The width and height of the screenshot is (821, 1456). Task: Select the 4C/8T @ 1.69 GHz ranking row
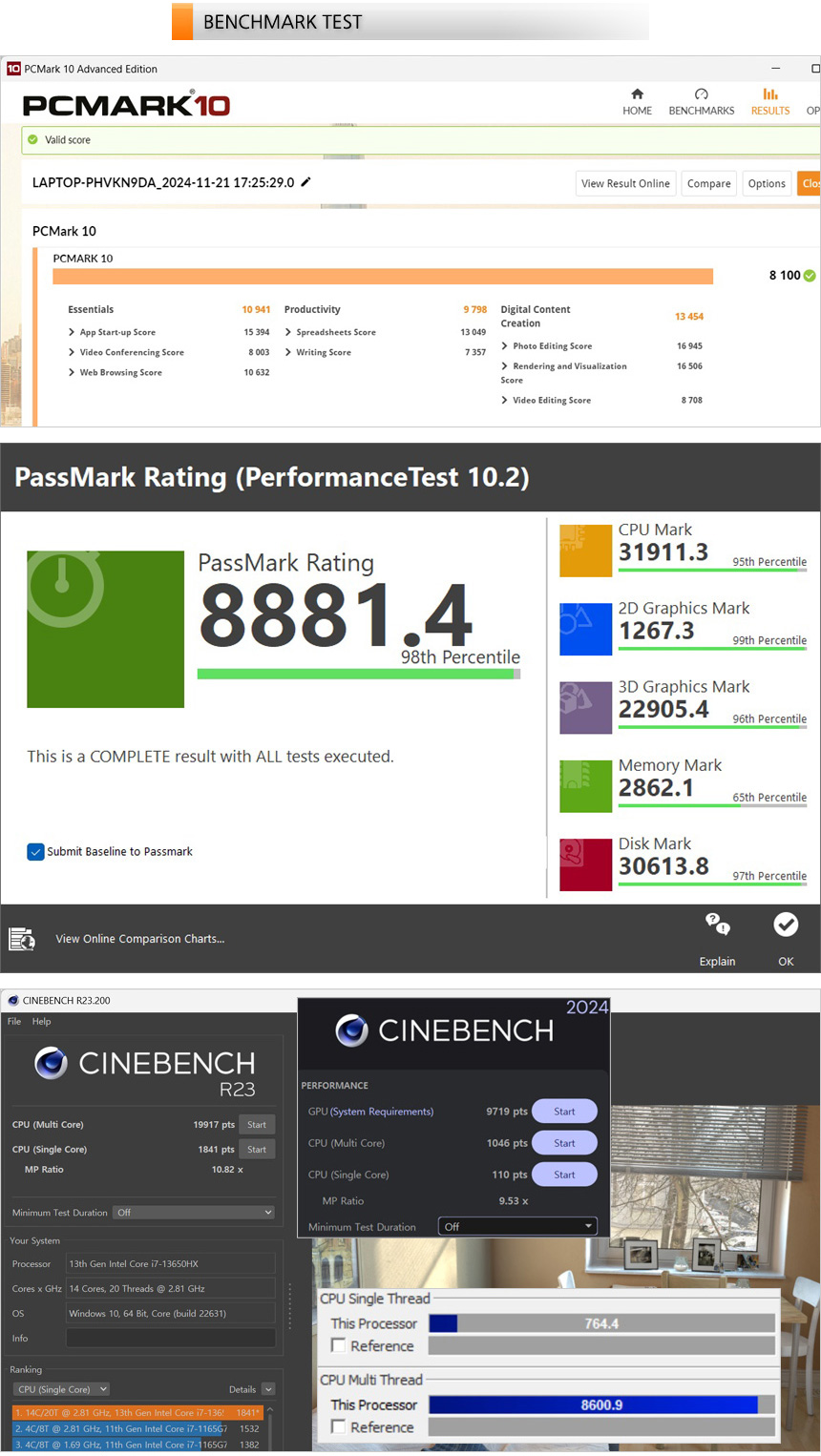137,1445
